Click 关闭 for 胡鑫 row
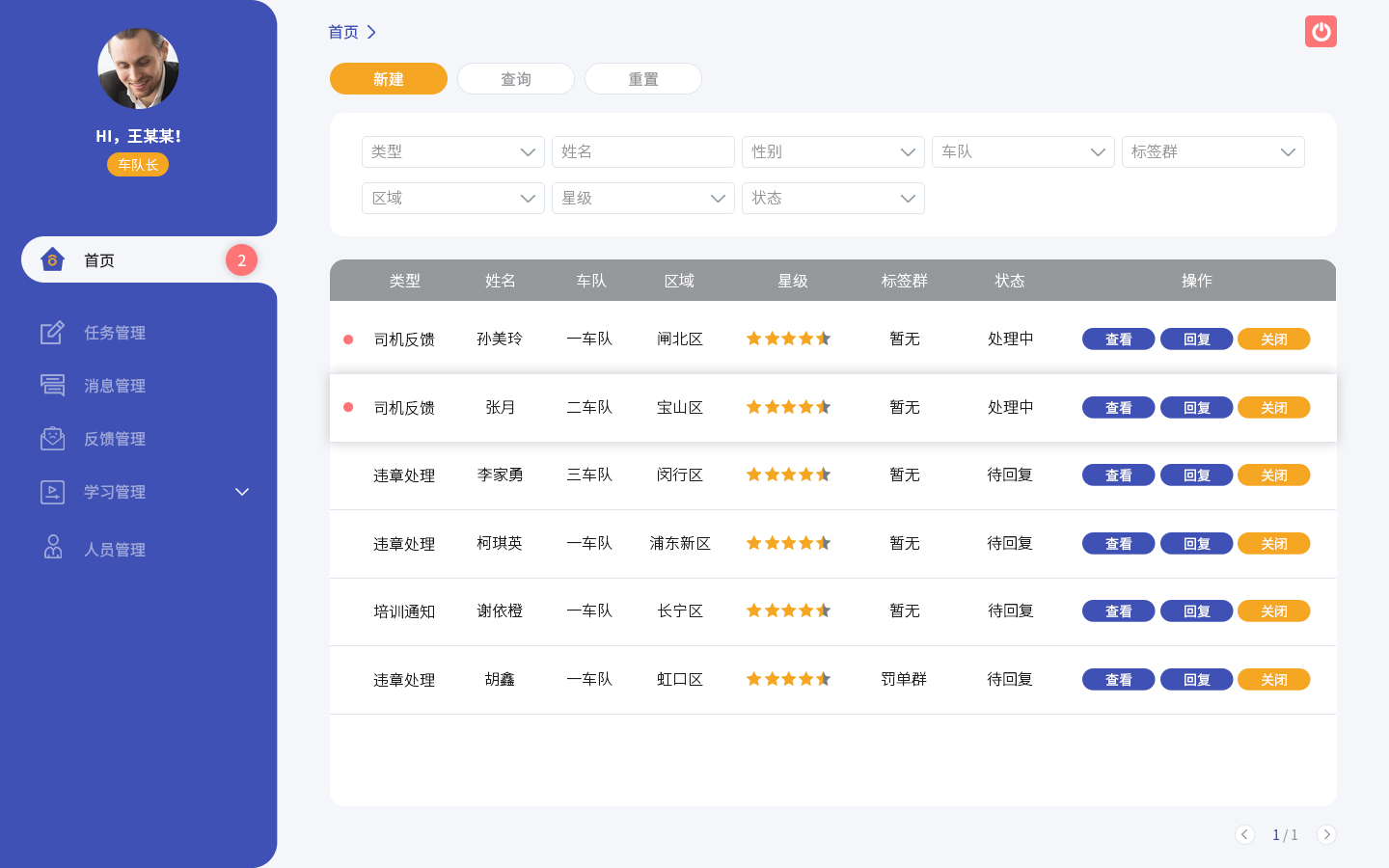 click(1274, 680)
